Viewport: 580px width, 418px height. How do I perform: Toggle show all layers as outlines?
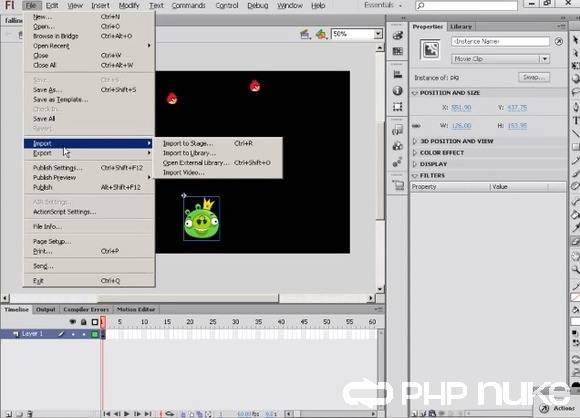(x=95, y=322)
